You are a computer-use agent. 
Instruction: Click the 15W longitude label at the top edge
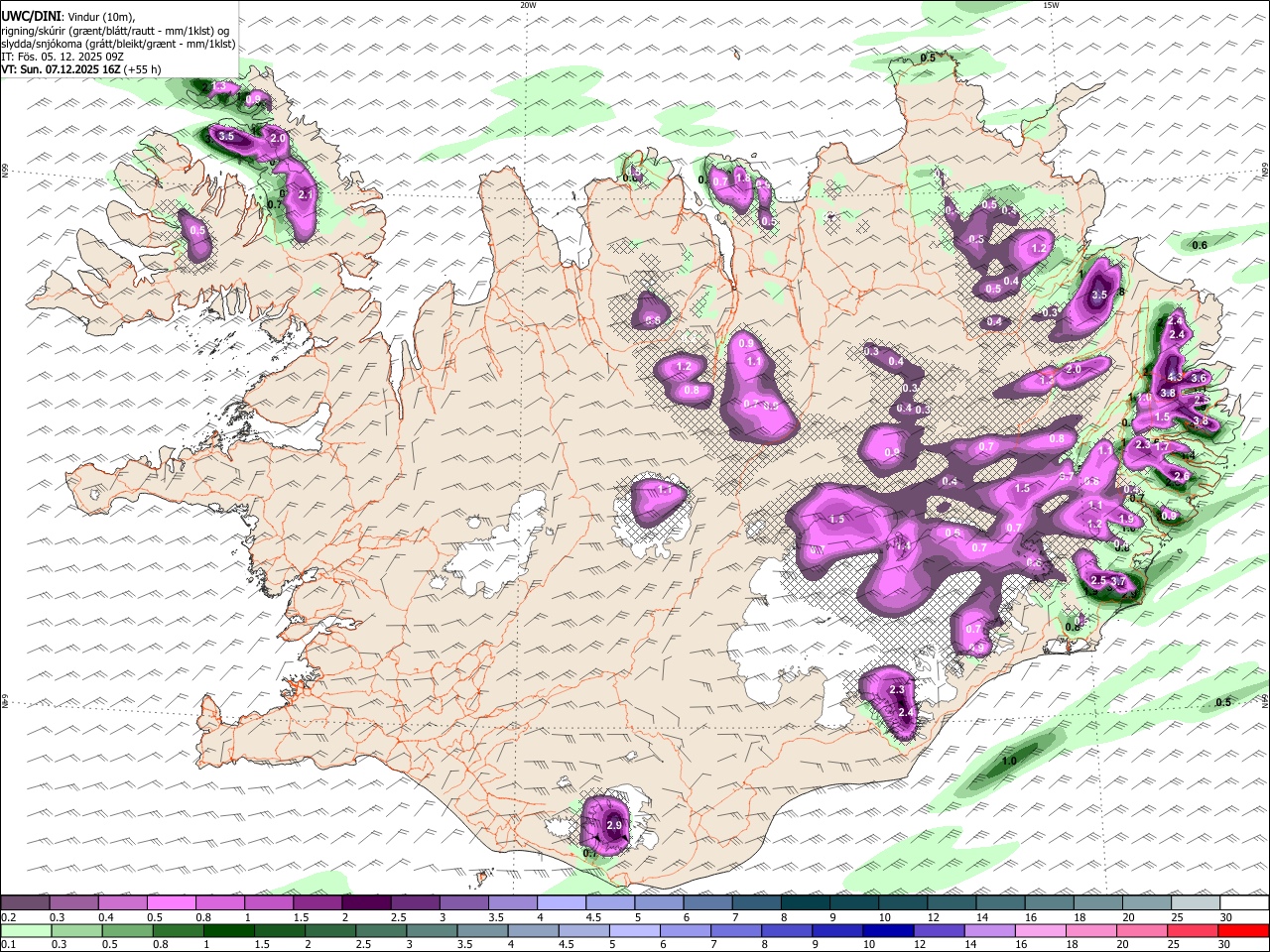click(x=1051, y=5)
